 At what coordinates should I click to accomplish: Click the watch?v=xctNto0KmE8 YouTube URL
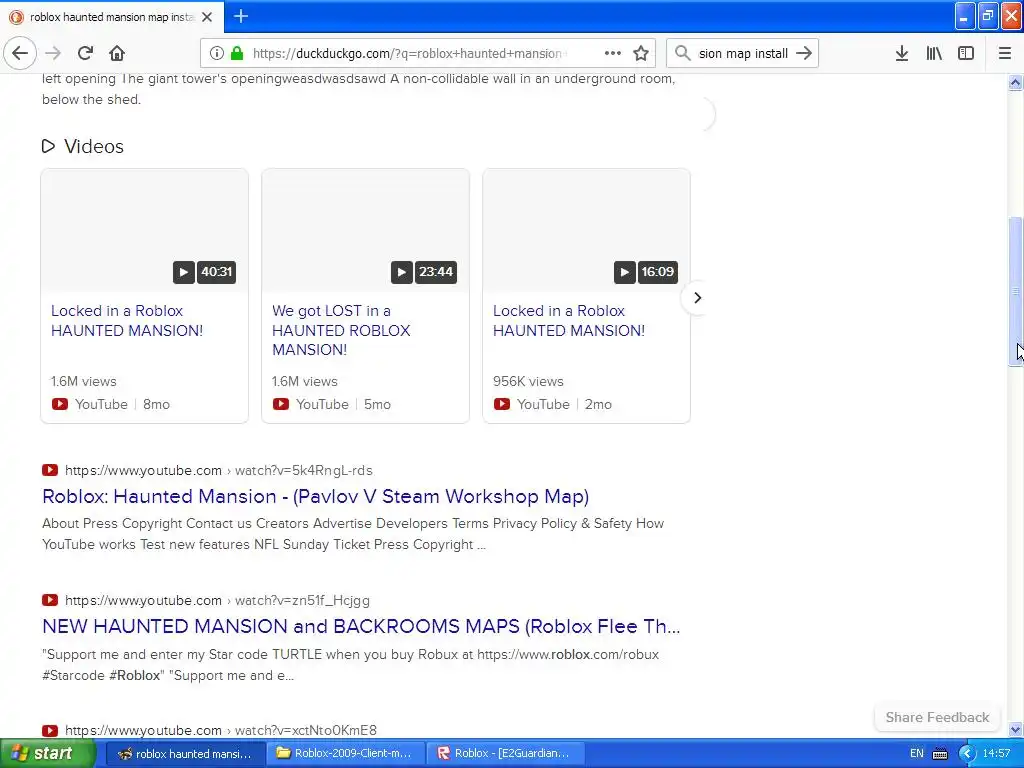tap(221, 730)
